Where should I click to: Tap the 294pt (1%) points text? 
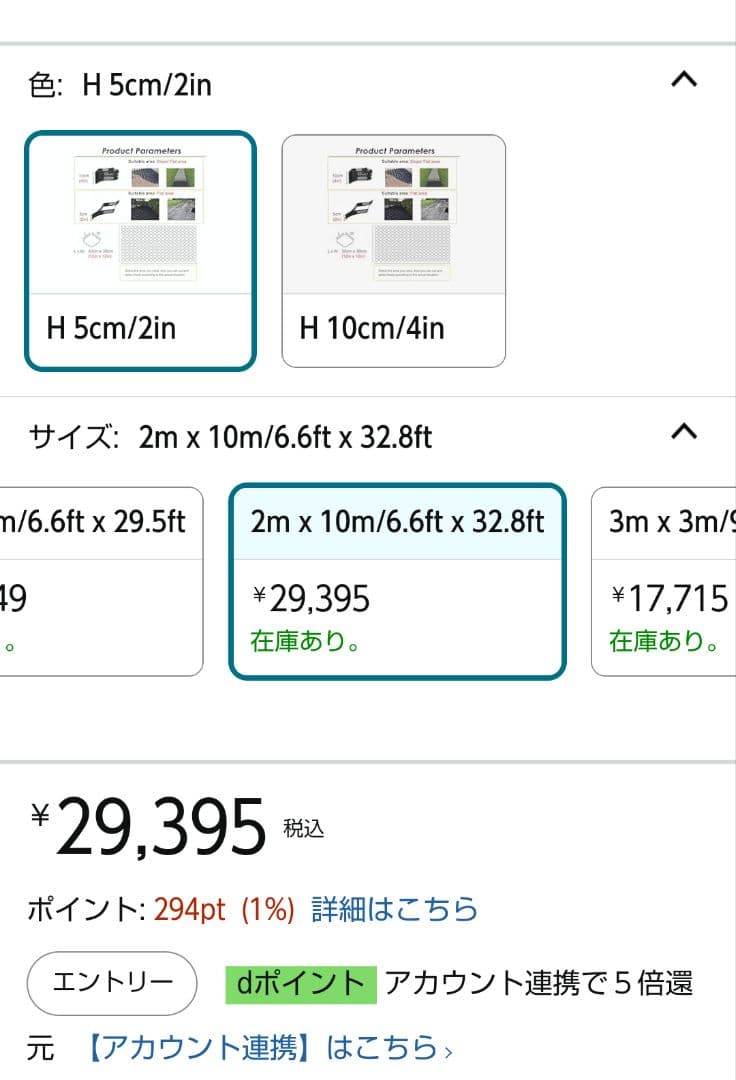tap(224, 909)
